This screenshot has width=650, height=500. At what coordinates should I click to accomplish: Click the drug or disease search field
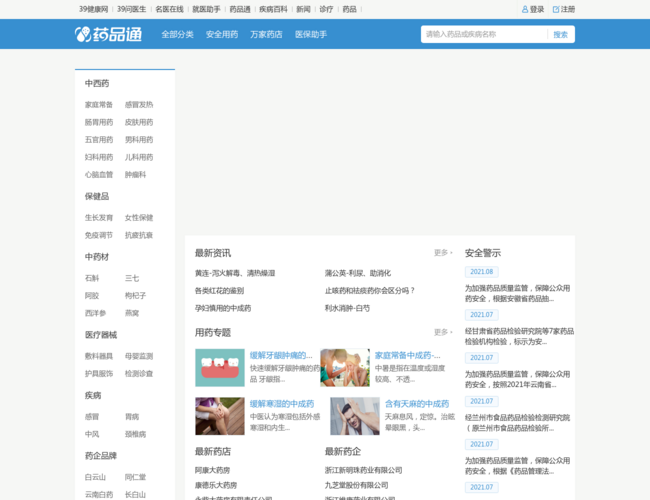point(484,34)
